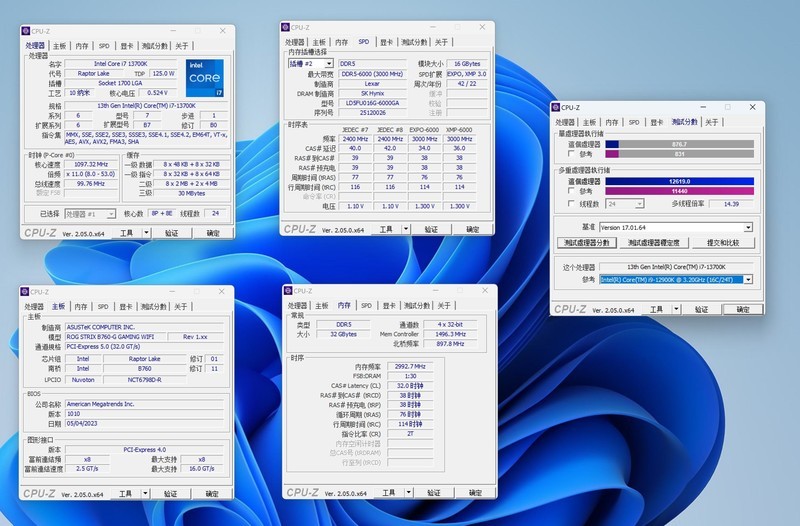Tick the 参考 checkbox under multi-thread results
800x526 pixels.
pos(571,191)
